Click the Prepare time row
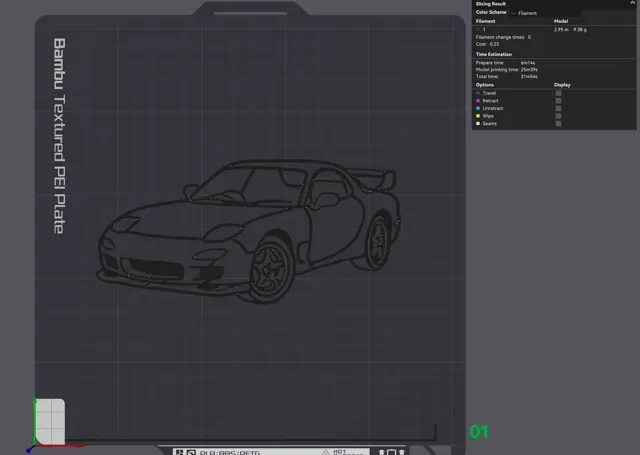The image size is (640, 455). [x=505, y=63]
